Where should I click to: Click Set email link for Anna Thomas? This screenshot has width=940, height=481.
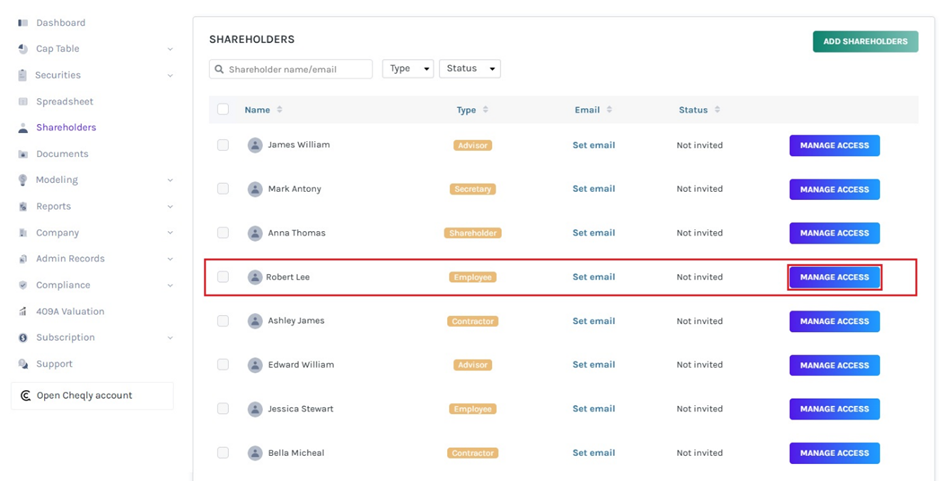pyautogui.click(x=593, y=233)
